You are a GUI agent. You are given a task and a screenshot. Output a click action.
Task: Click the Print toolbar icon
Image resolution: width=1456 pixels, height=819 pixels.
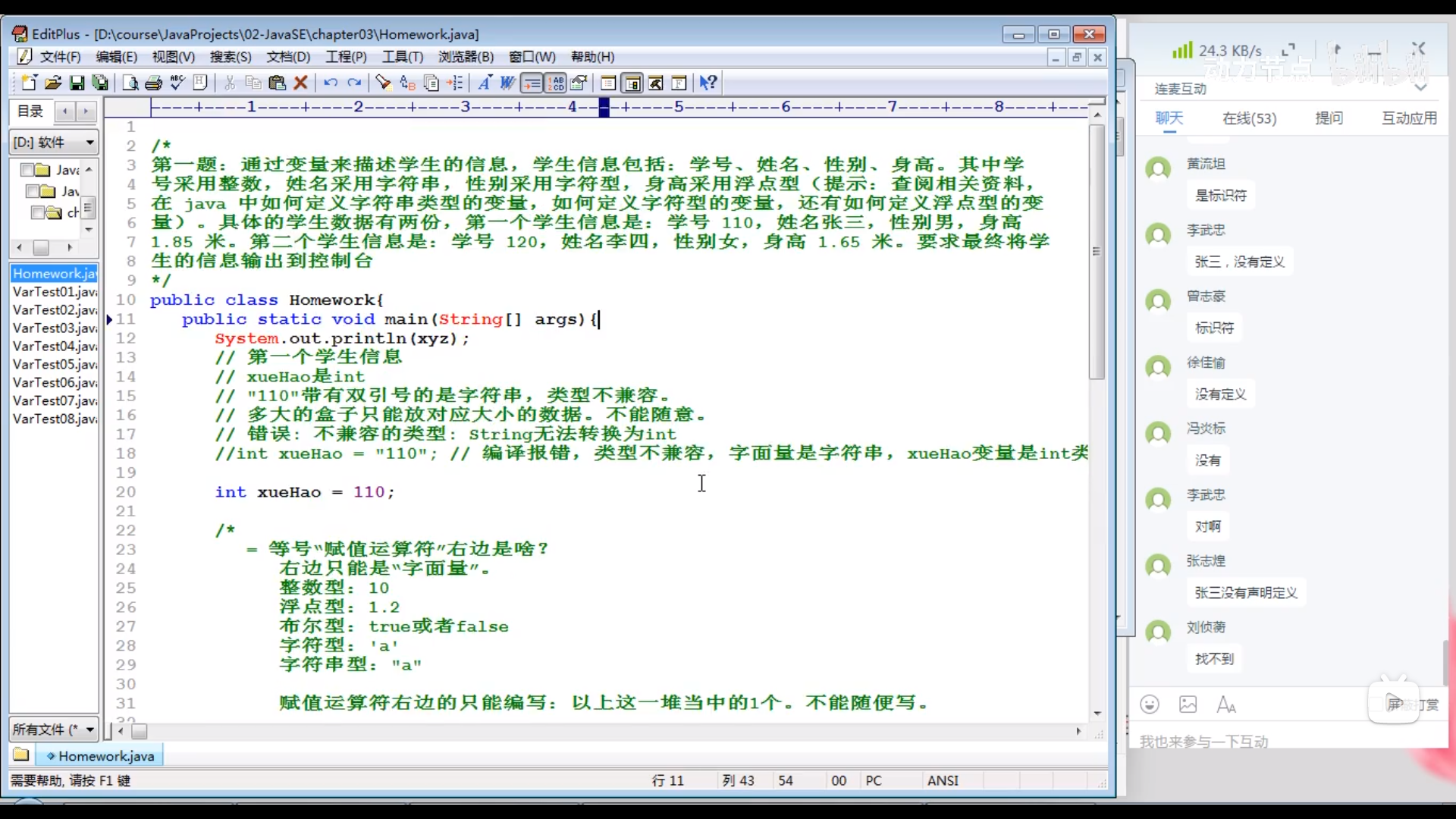(154, 83)
